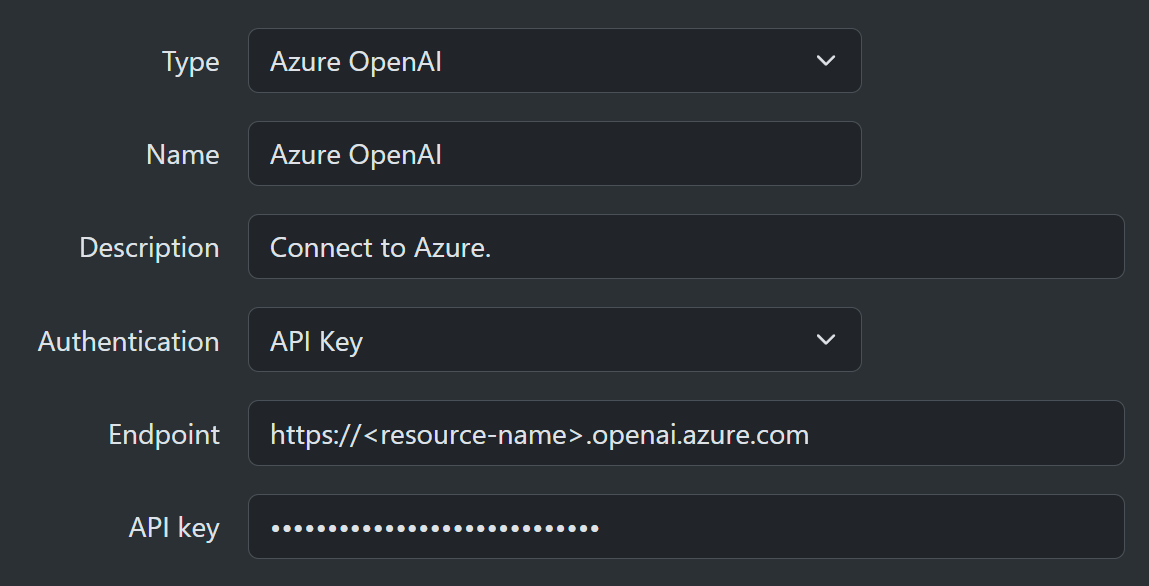The width and height of the screenshot is (1149, 586).
Task: Click the "Azure OpenAI" text in the Name box
Action: coord(355,154)
